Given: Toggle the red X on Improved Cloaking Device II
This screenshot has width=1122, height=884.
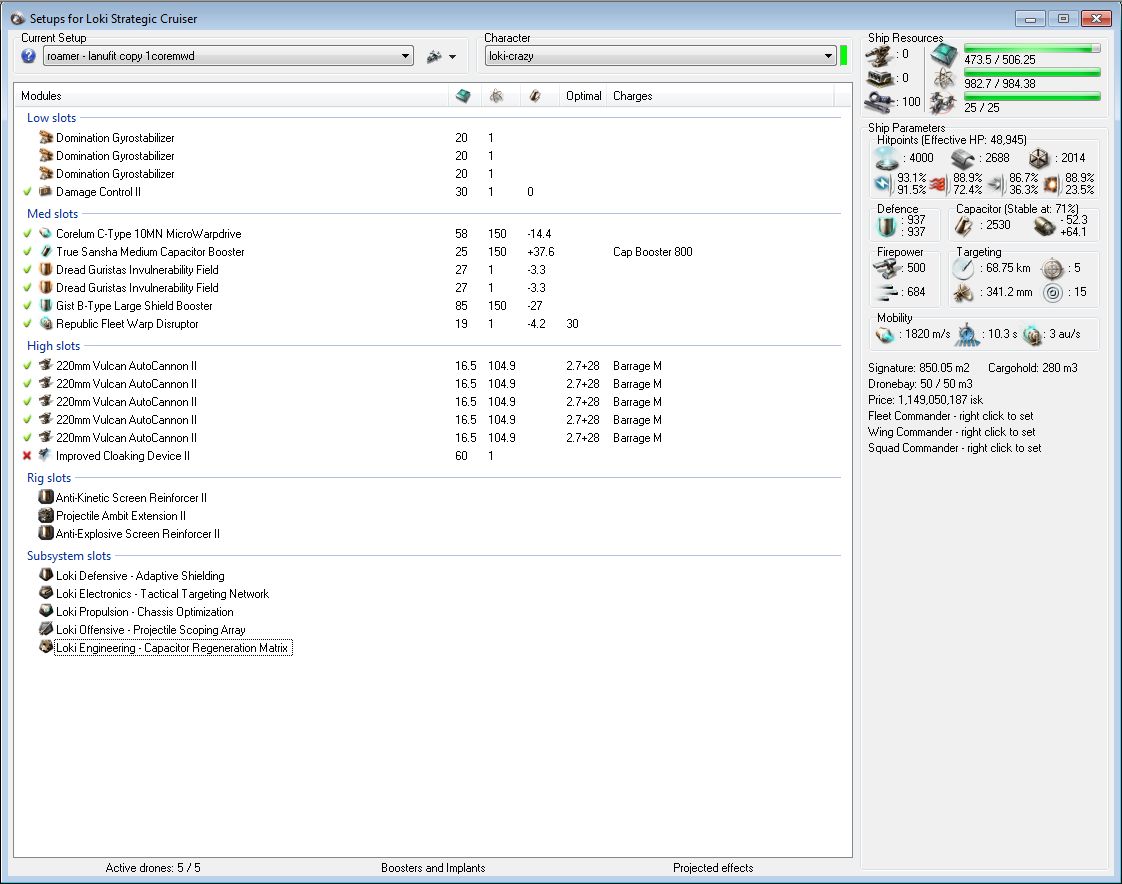Looking at the screenshot, I should point(27,456).
